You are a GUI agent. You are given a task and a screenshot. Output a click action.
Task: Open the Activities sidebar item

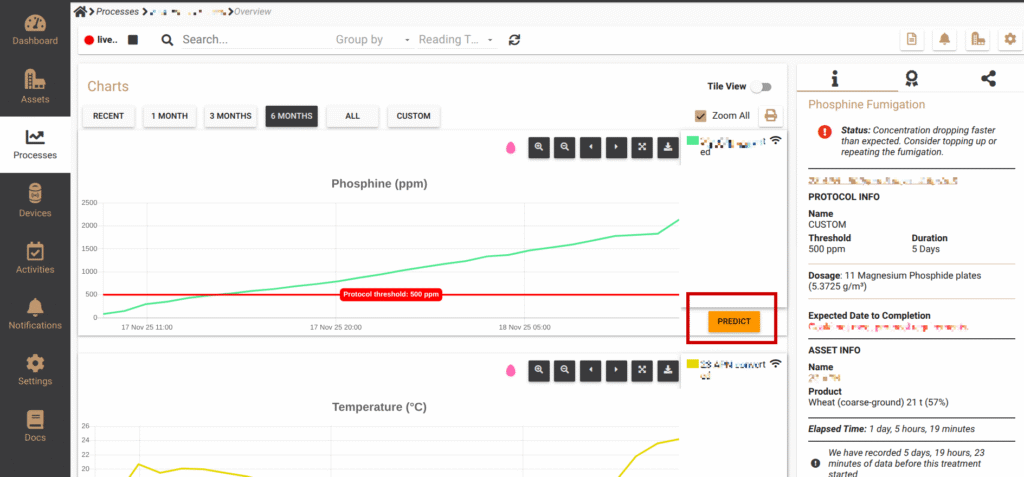(x=35, y=257)
